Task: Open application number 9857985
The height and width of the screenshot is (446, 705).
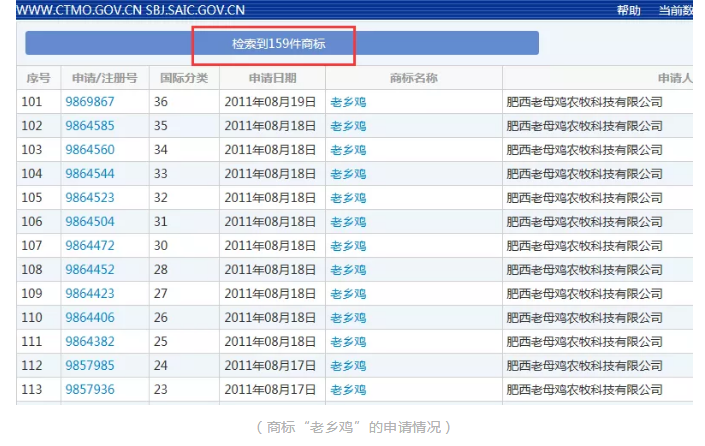Action: (89, 366)
